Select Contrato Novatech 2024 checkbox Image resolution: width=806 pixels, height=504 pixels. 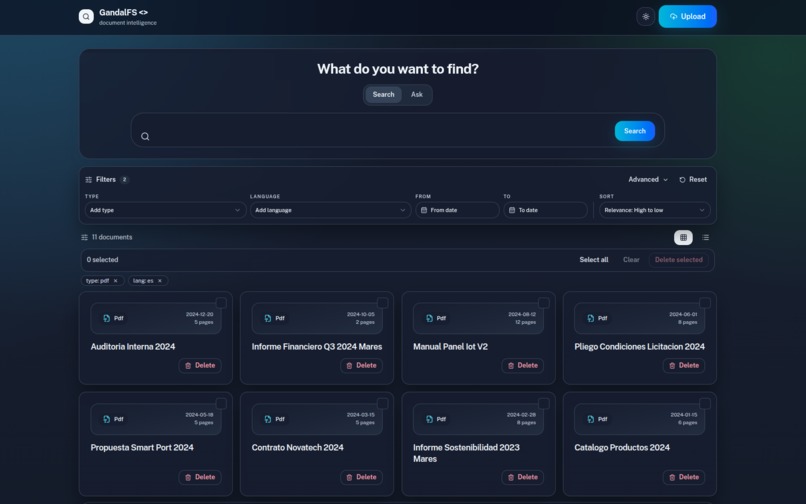(382, 403)
